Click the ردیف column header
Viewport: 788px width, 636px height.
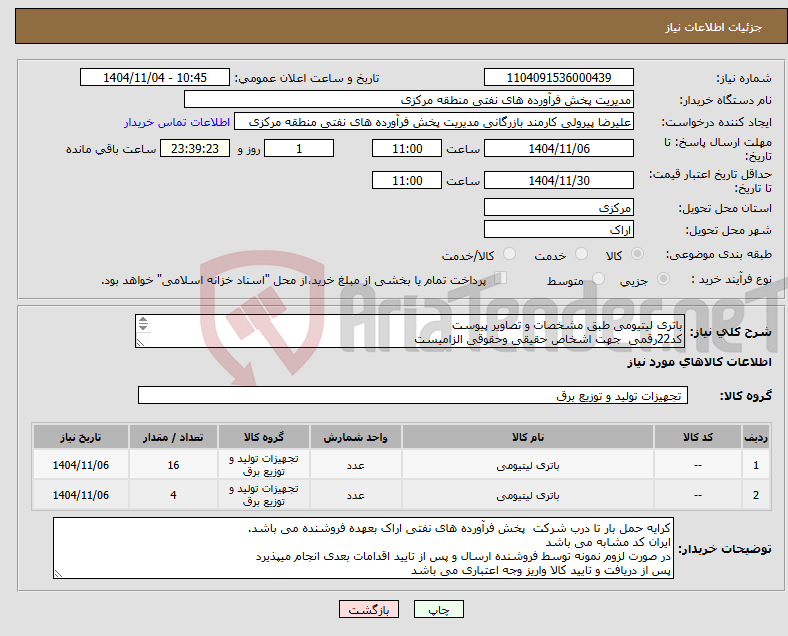756,437
